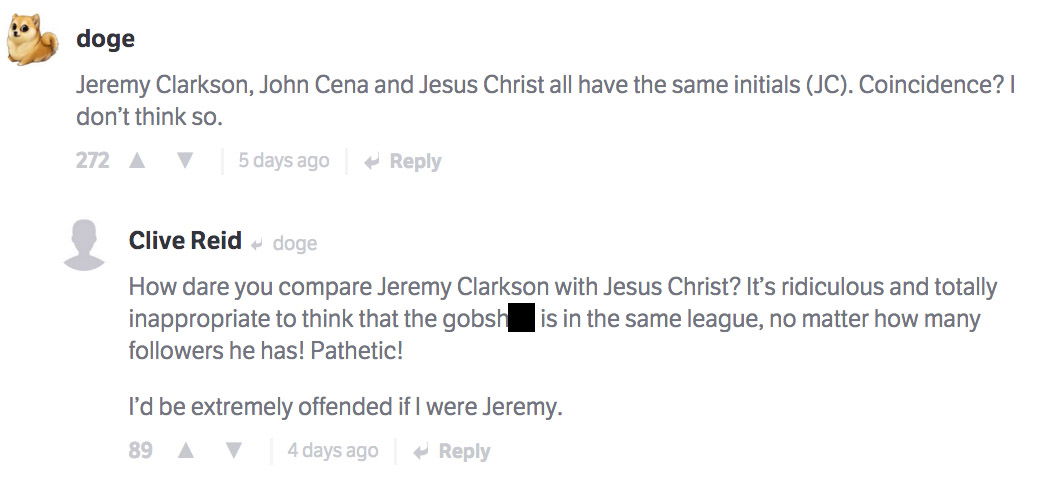Open the "4 days ago" timestamp permalink
The image size is (1051, 481).
point(333,451)
